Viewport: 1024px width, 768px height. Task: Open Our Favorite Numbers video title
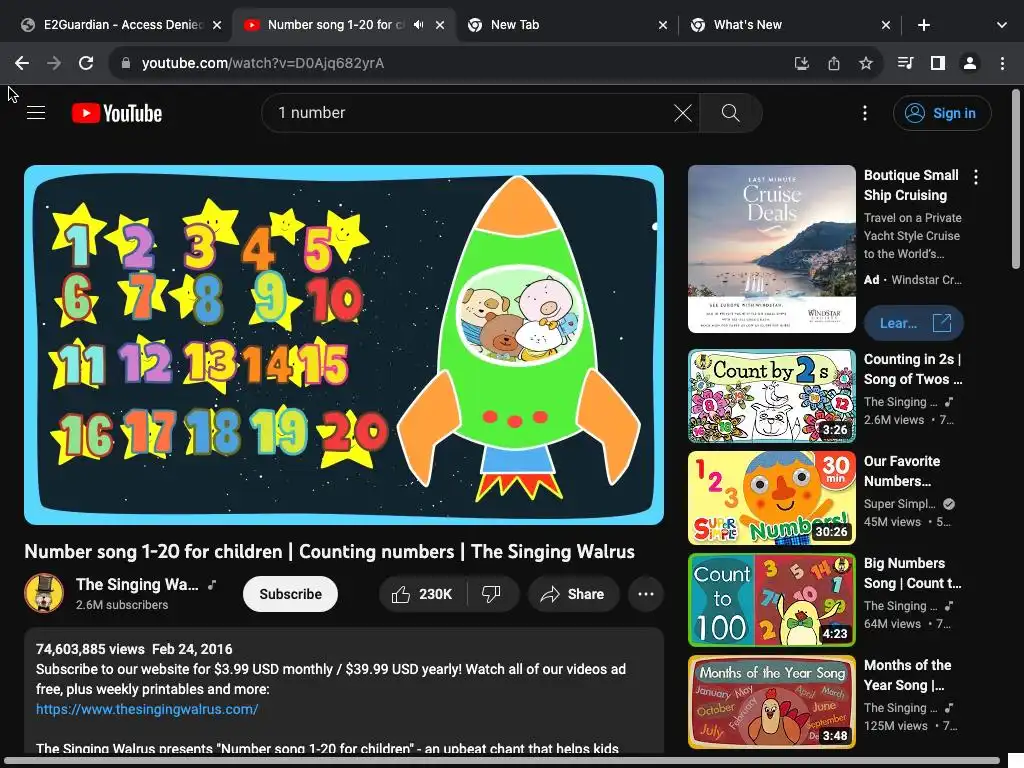click(902, 471)
